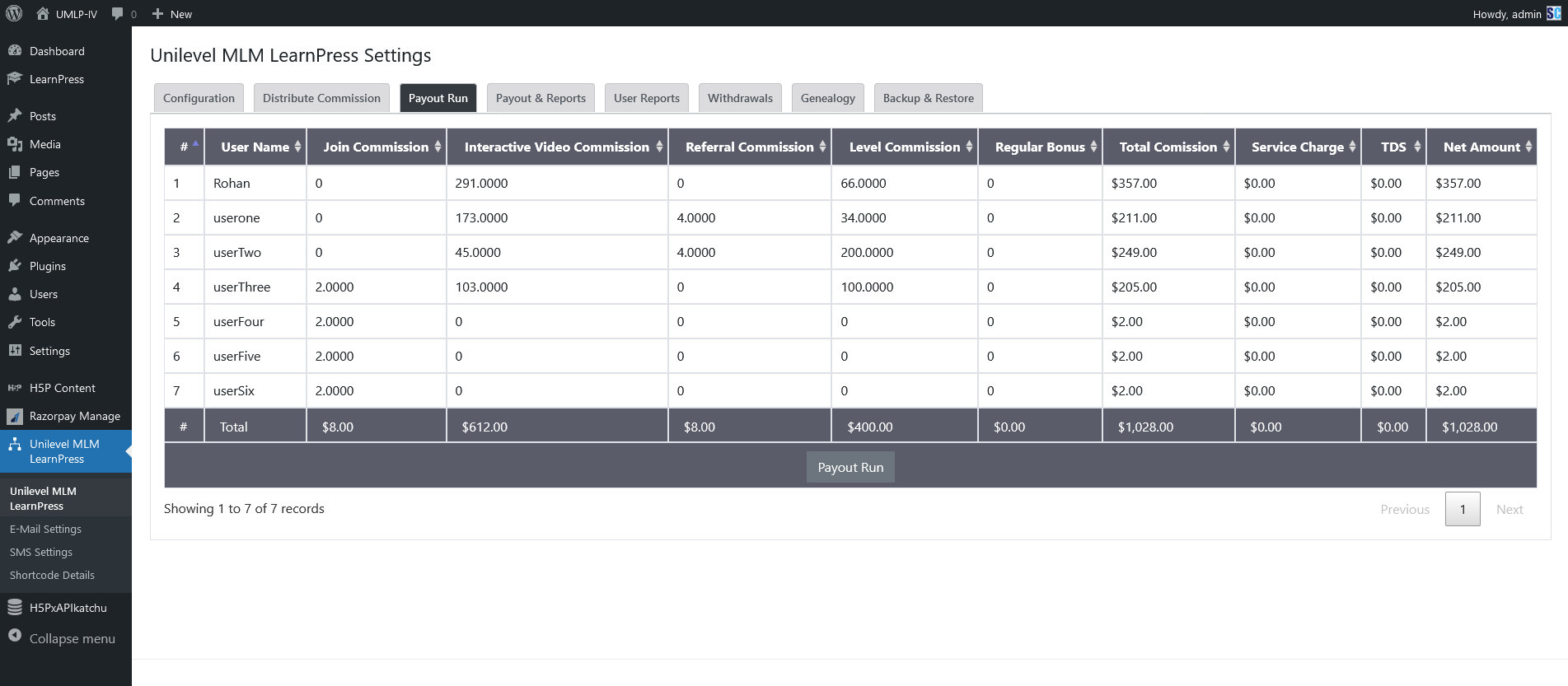Click the Pages document icon
The height and width of the screenshot is (686, 1568).
pyautogui.click(x=15, y=171)
